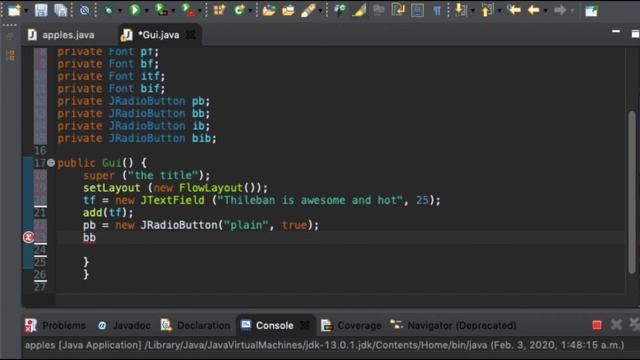This screenshot has width=640, height=360.
Task: Expand the Run configurations dropdown
Action: [147, 11]
